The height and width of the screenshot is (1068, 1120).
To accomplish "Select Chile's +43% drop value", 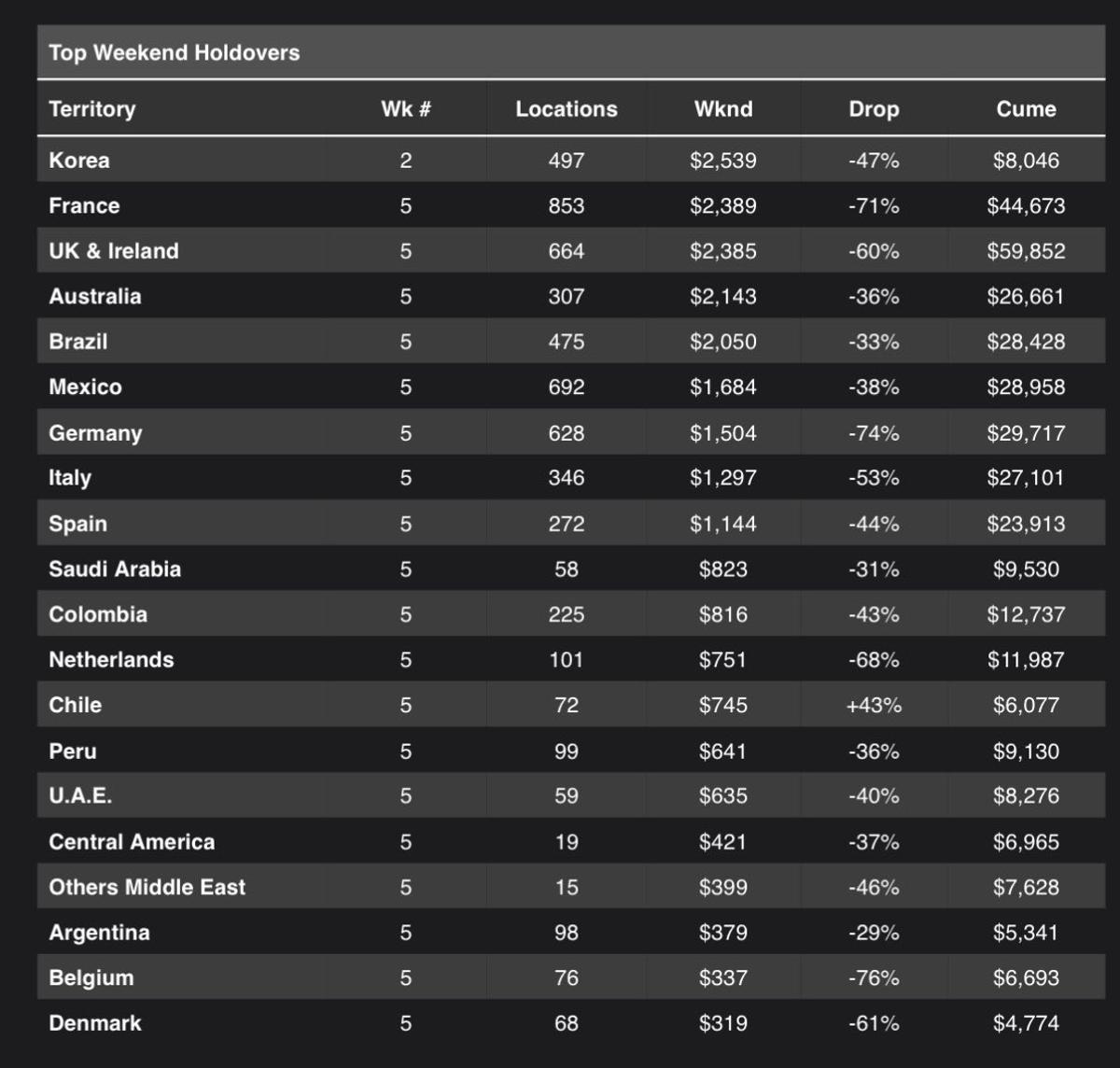I will click(x=874, y=705).
